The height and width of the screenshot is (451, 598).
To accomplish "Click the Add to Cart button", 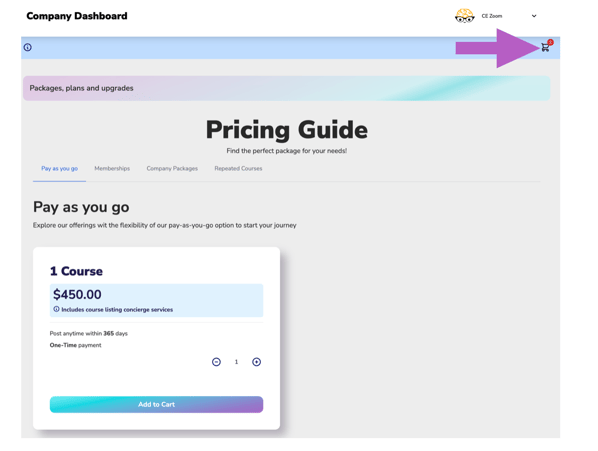I will 156,404.
